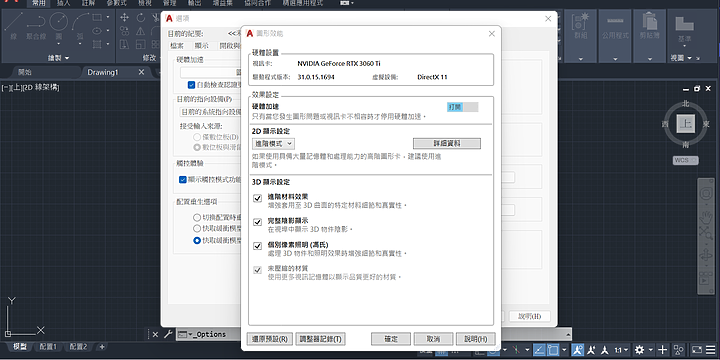Image resolution: width=720 pixels, height=360 pixels.
Task: Open the Clipboard (剪貼簿) panel icon
Action: coord(650,26)
